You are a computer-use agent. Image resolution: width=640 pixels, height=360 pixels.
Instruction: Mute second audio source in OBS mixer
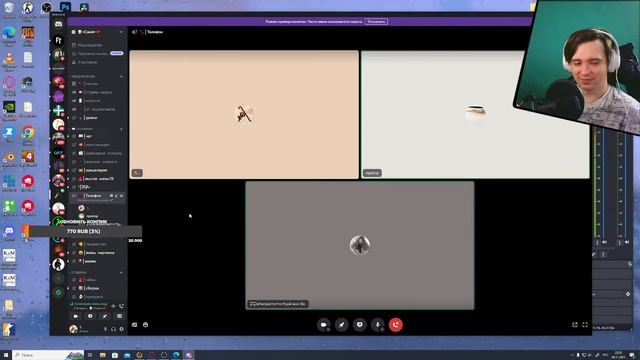coord(627,242)
